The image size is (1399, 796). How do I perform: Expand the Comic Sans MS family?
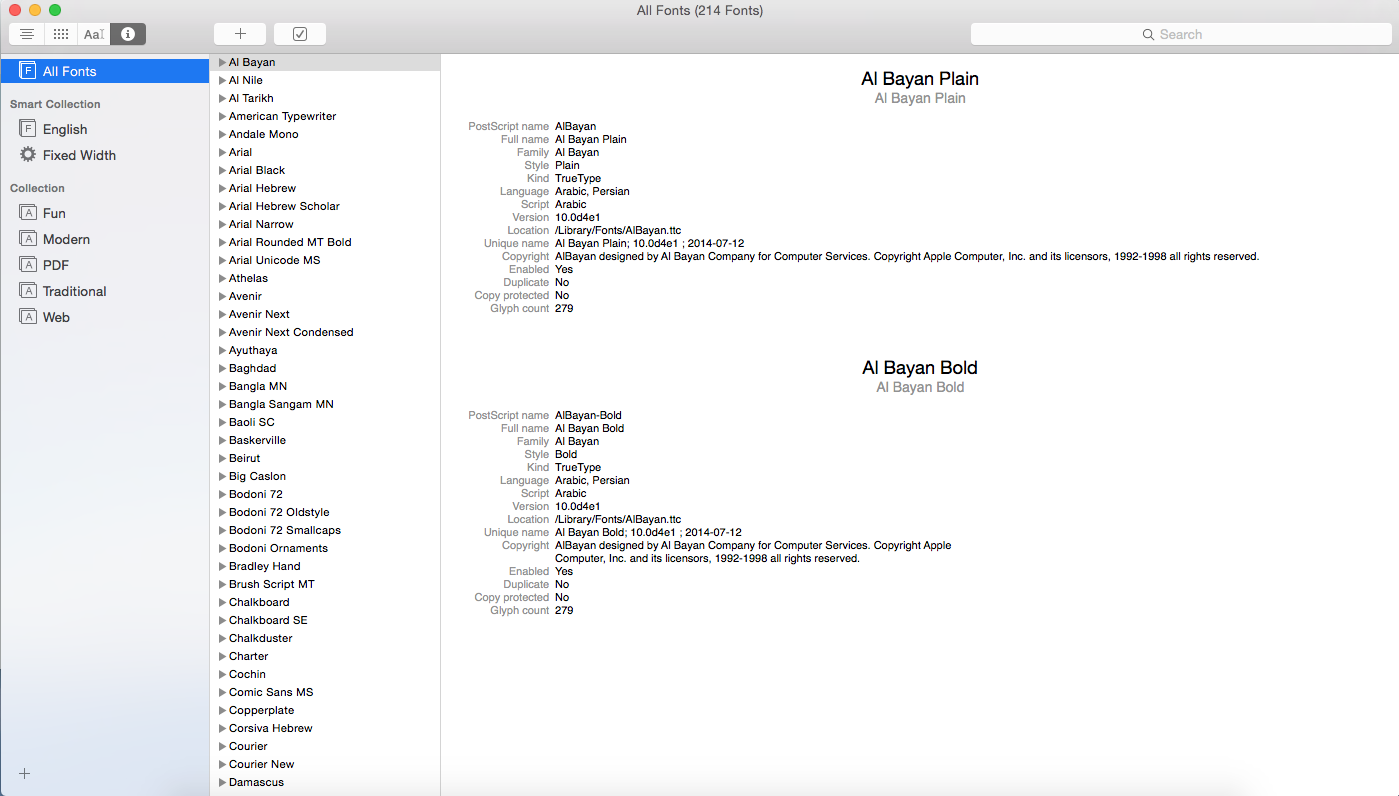pyautogui.click(x=222, y=692)
